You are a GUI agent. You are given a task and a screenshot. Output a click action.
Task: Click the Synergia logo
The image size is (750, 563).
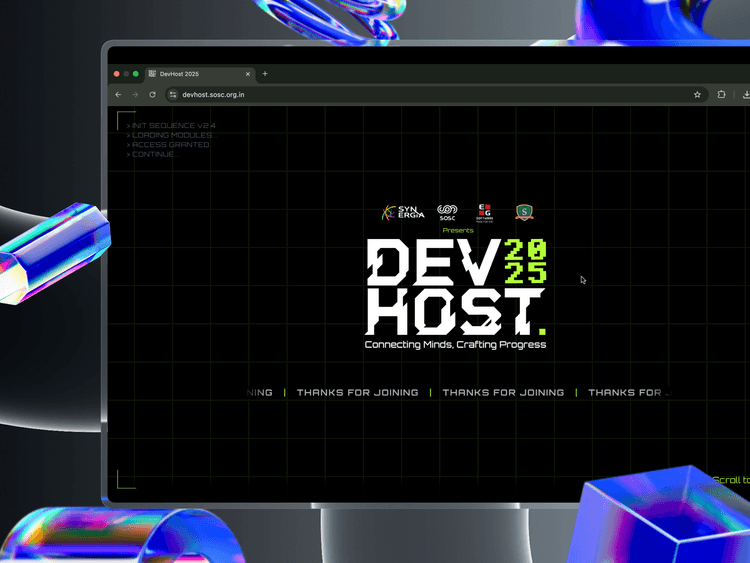(403, 212)
